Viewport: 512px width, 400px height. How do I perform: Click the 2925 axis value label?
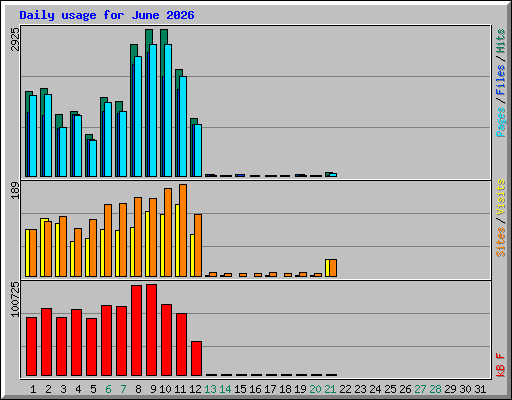(x=15, y=39)
